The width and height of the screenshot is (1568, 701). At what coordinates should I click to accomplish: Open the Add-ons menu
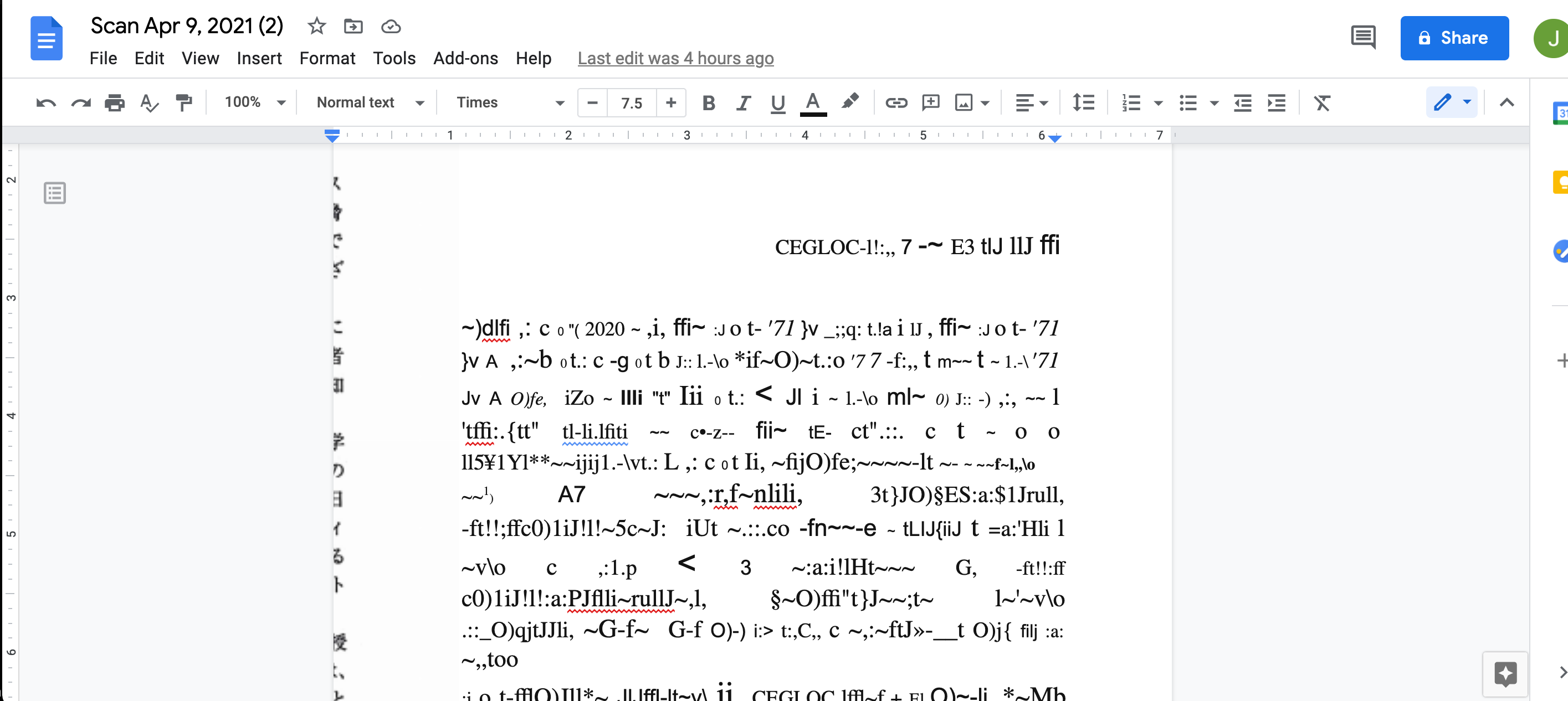[x=465, y=59]
